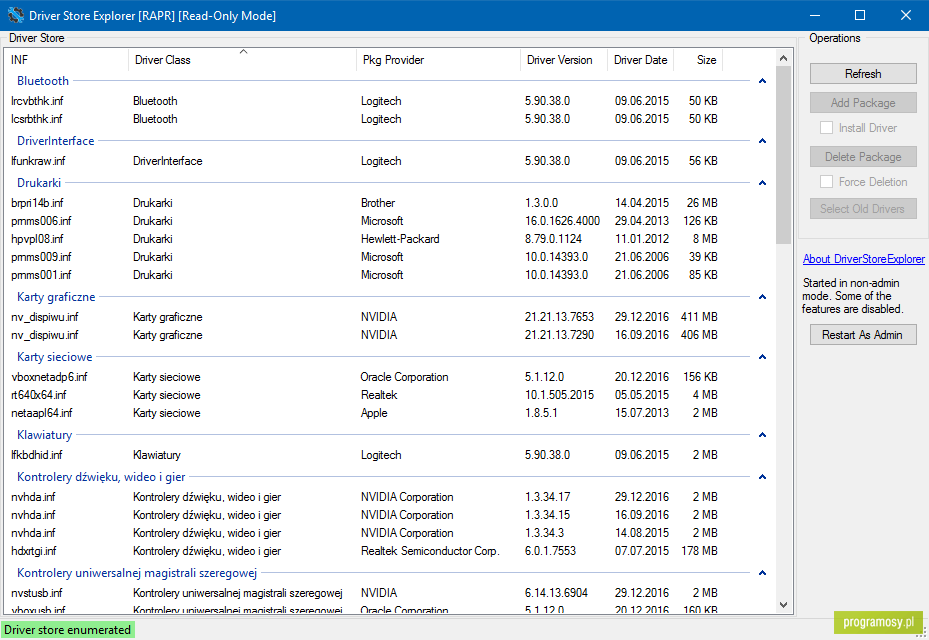Select the rt640x64.inf Realtek driver

point(364,395)
